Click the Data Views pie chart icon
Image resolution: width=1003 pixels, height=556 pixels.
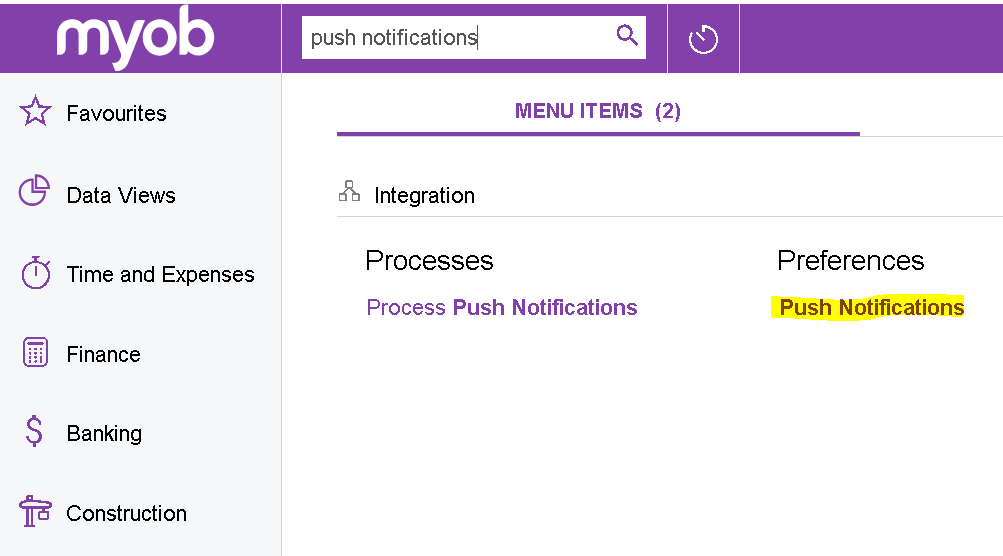(x=35, y=191)
